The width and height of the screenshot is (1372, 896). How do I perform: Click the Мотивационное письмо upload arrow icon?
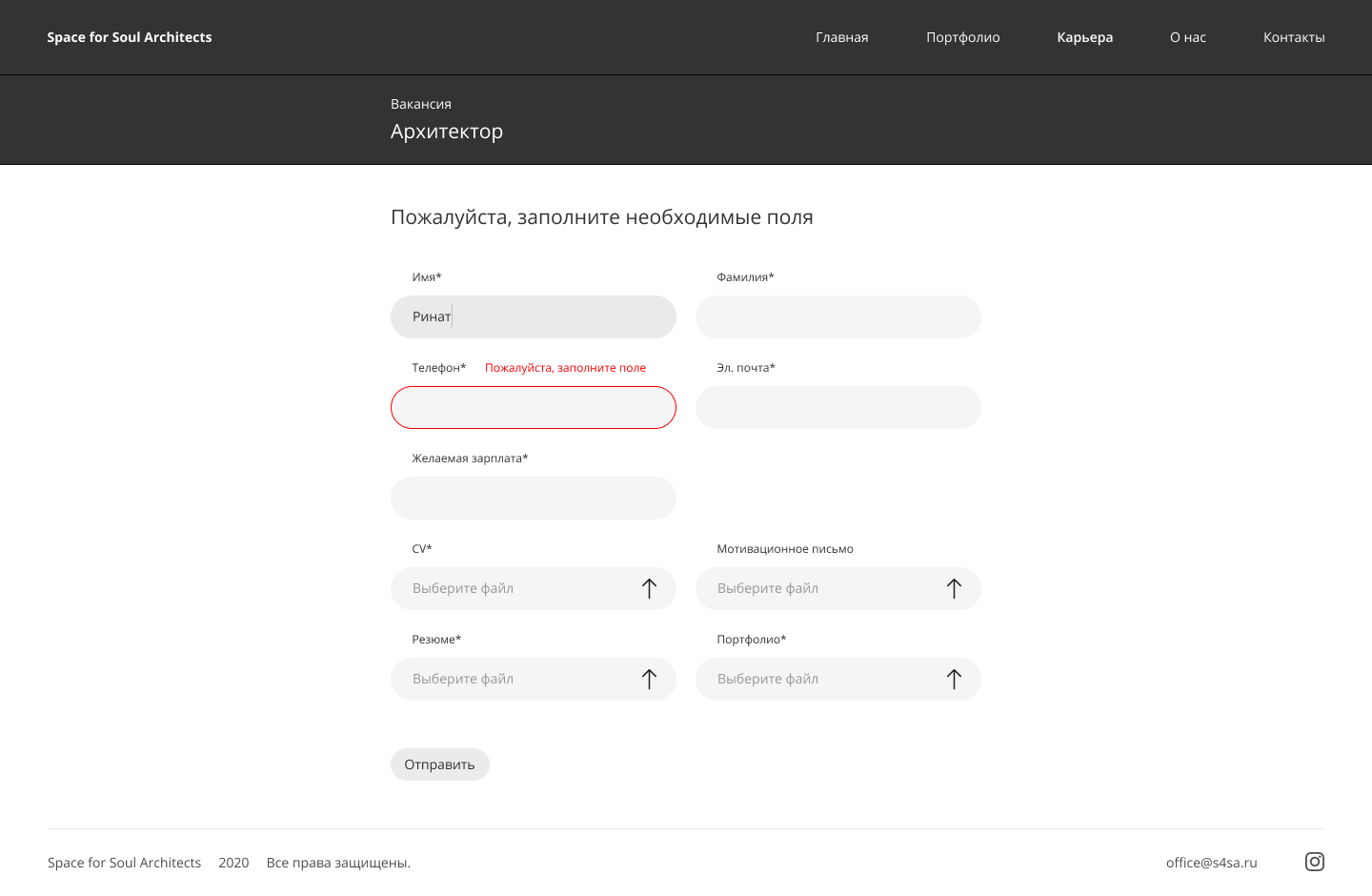pyautogui.click(x=954, y=588)
